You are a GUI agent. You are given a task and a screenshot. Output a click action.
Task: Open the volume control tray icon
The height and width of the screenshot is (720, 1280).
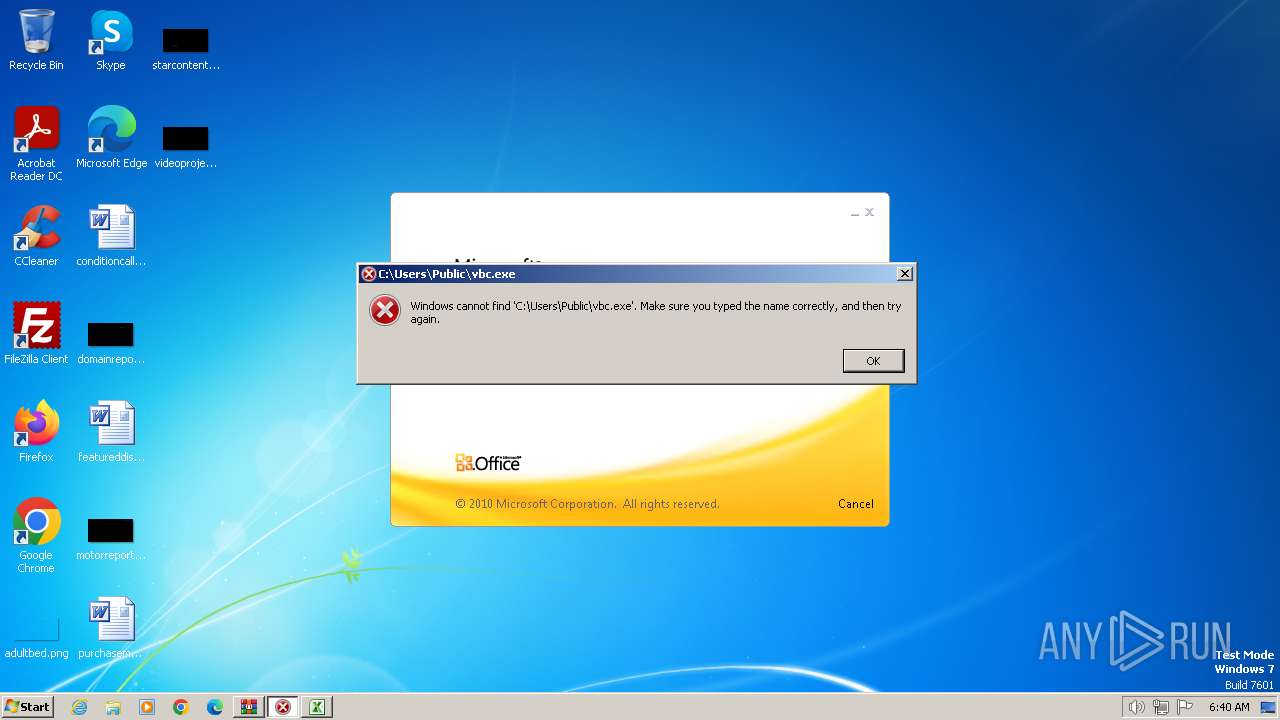[x=1136, y=707]
